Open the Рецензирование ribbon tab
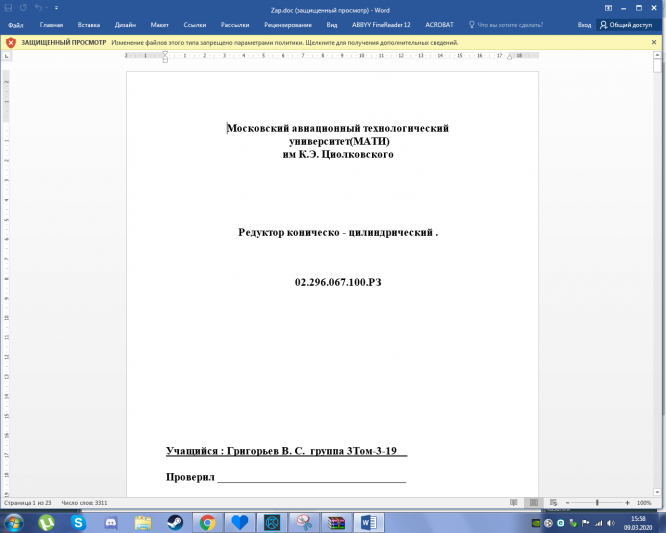The height and width of the screenshot is (533, 666). [x=288, y=25]
